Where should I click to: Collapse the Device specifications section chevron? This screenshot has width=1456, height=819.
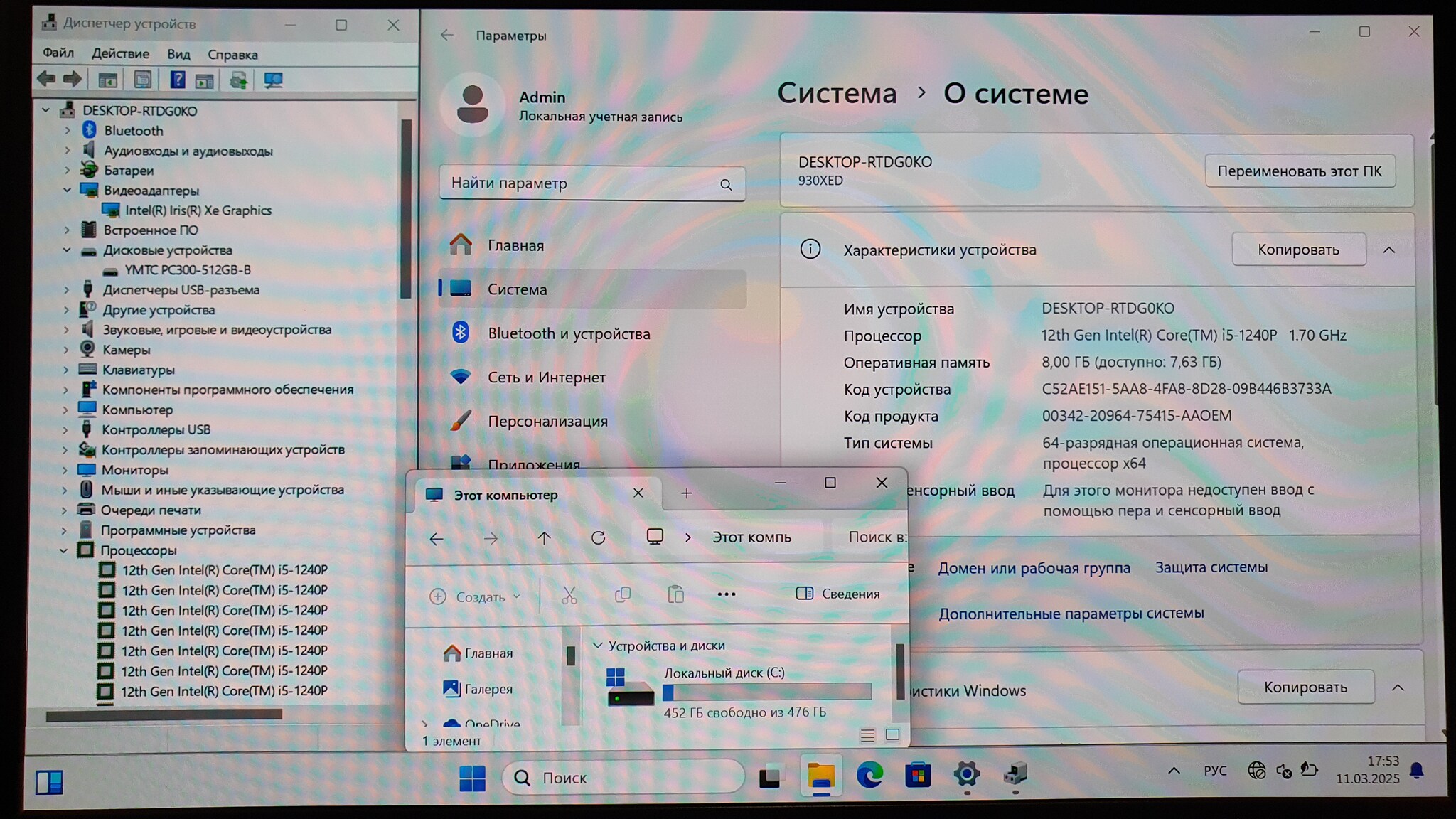pyautogui.click(x=1388, y=250)
